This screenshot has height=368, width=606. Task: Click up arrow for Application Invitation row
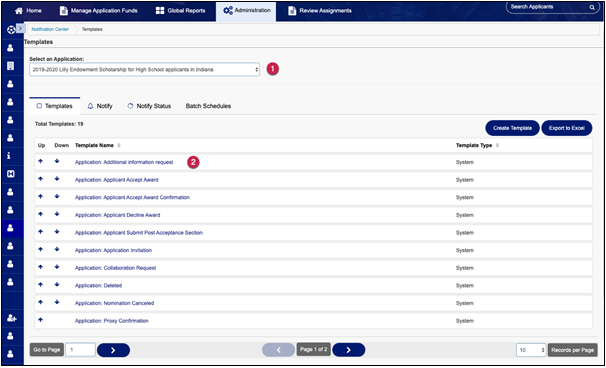tap(41, 249)
